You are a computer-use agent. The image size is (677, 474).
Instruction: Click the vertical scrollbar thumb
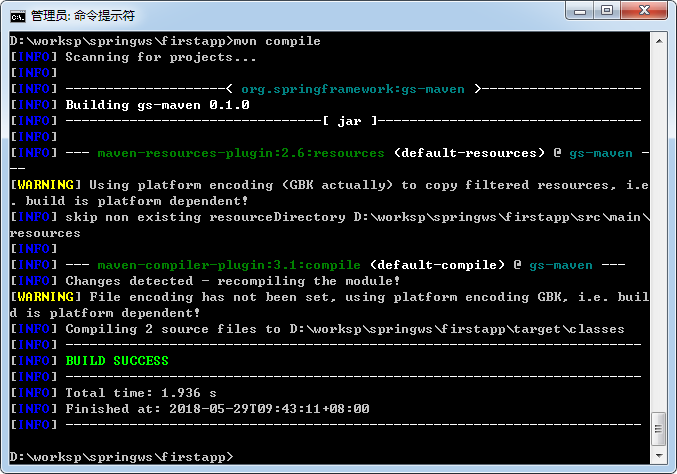click(659, 429)
